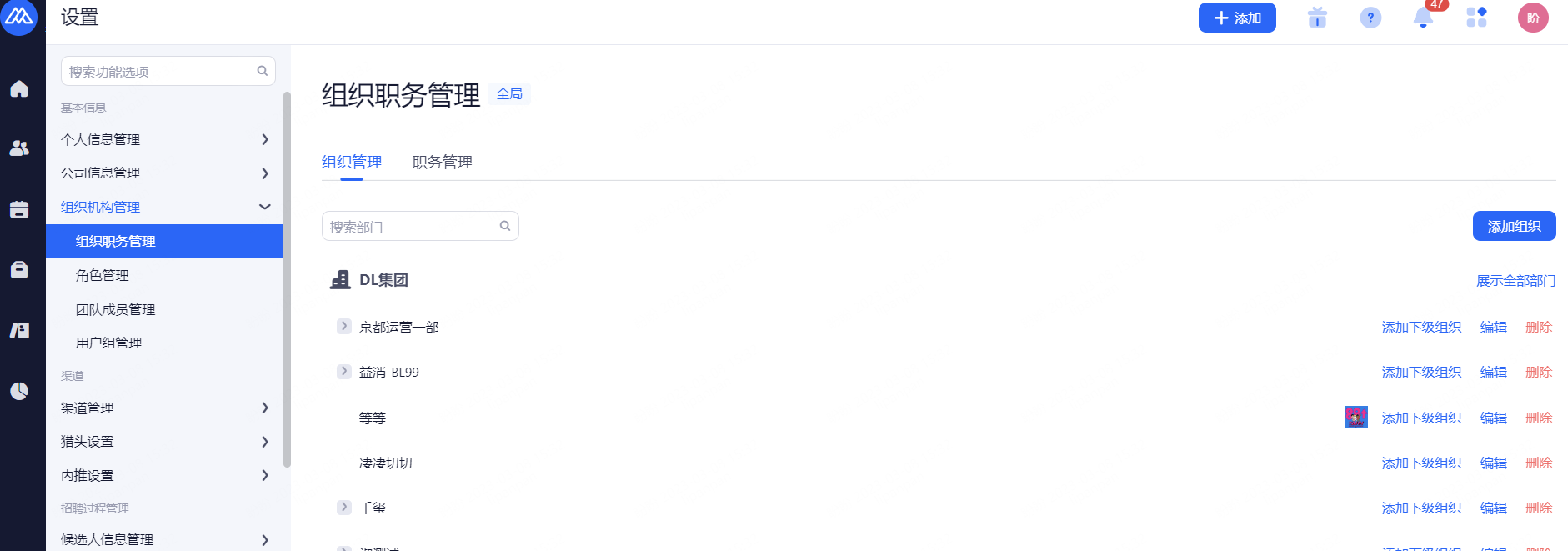Open the gift icon in top bar
This screenshot has height=551, width=1568.
(1317, 18)
